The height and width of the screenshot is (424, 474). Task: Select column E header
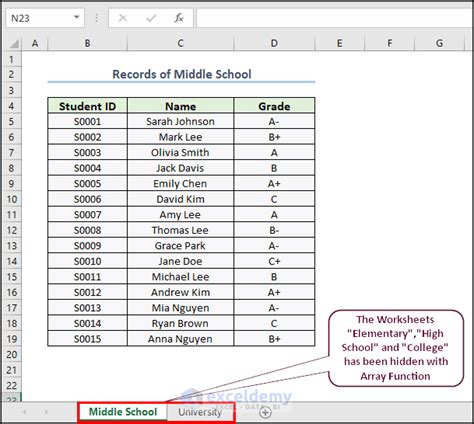point(339,43)
